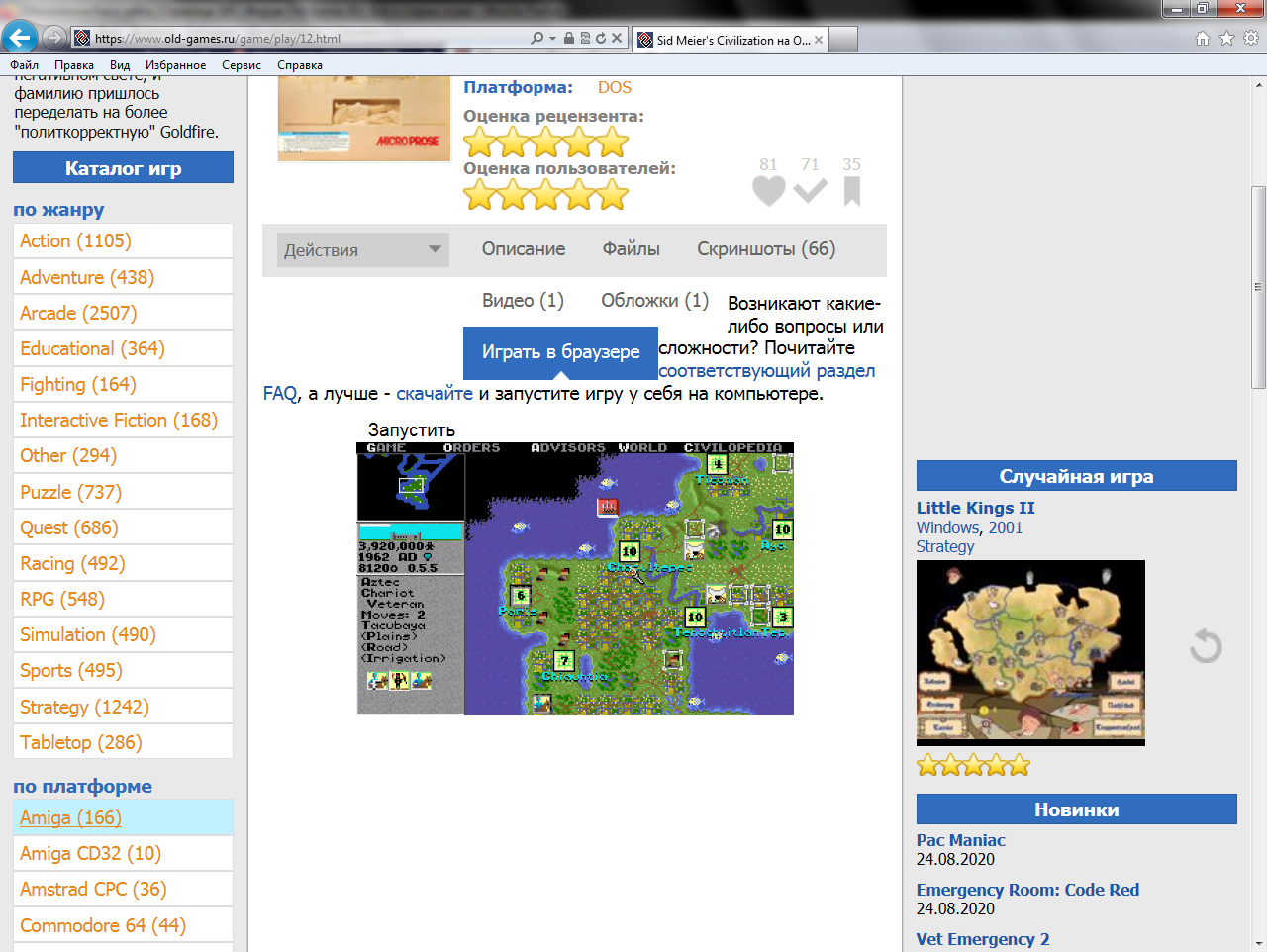This screenshot has height=952, width=1267.
Task: Click the checkmark completed icon under 71
Action: click(811, 191)
